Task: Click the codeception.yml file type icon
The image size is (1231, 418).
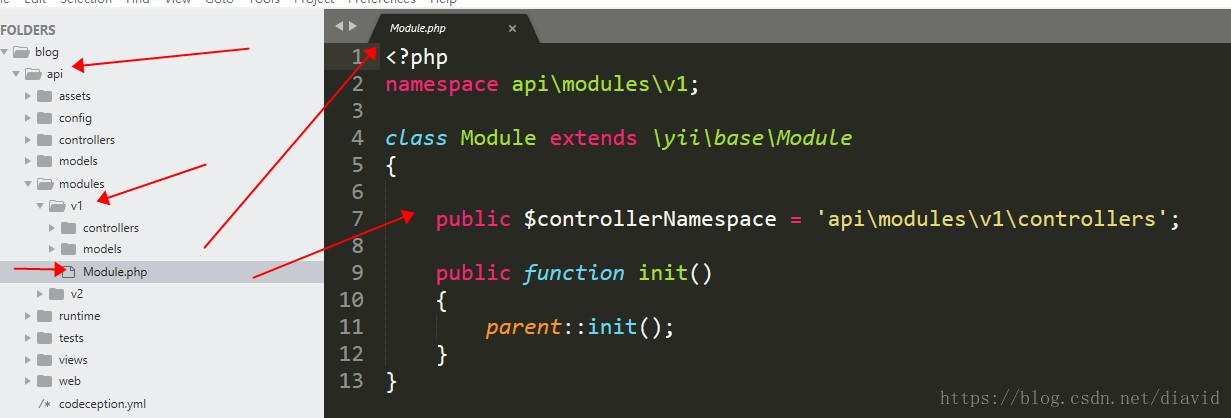Action: point(44,404)
